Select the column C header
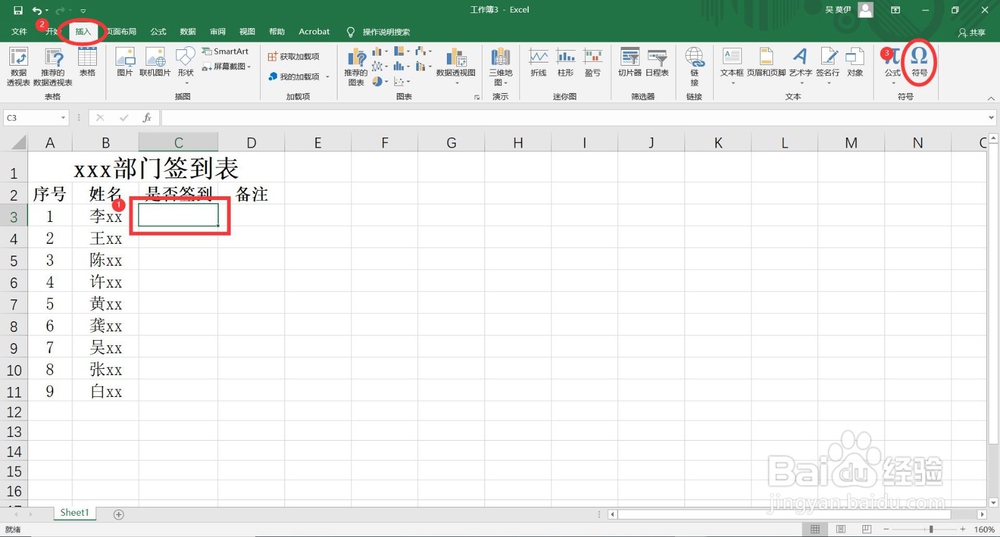This screenshot has width=1000, height=537. pyautogui.click(x=178, y=143)
